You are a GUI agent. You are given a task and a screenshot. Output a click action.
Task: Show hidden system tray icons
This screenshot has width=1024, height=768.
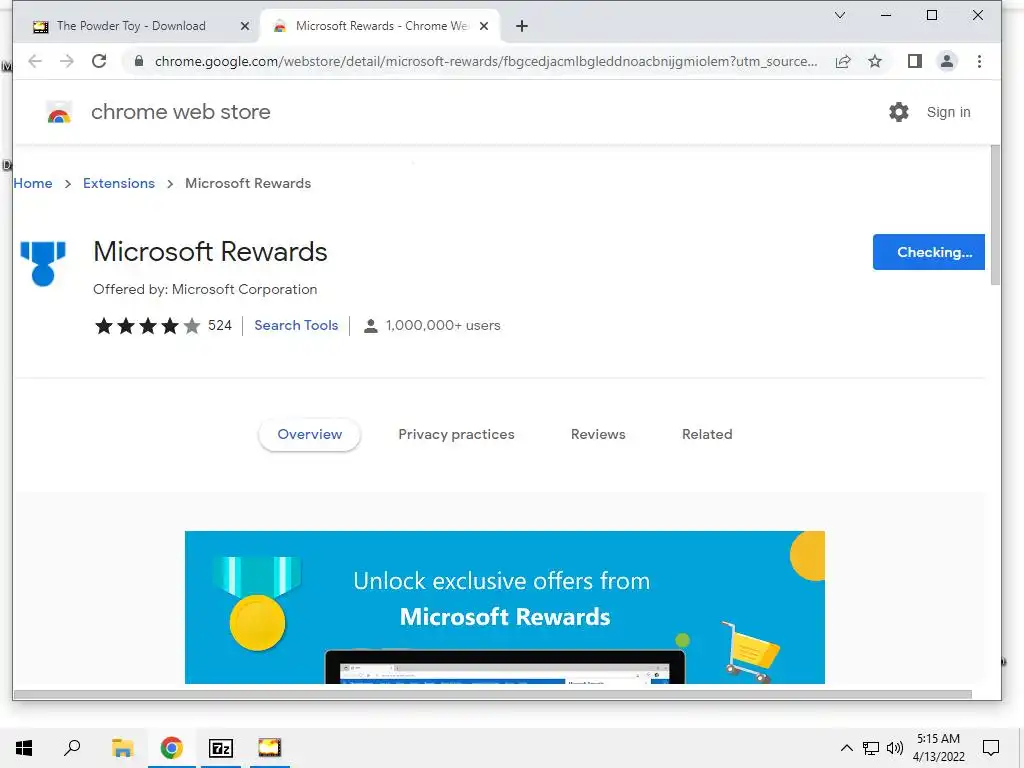[846, 748]
